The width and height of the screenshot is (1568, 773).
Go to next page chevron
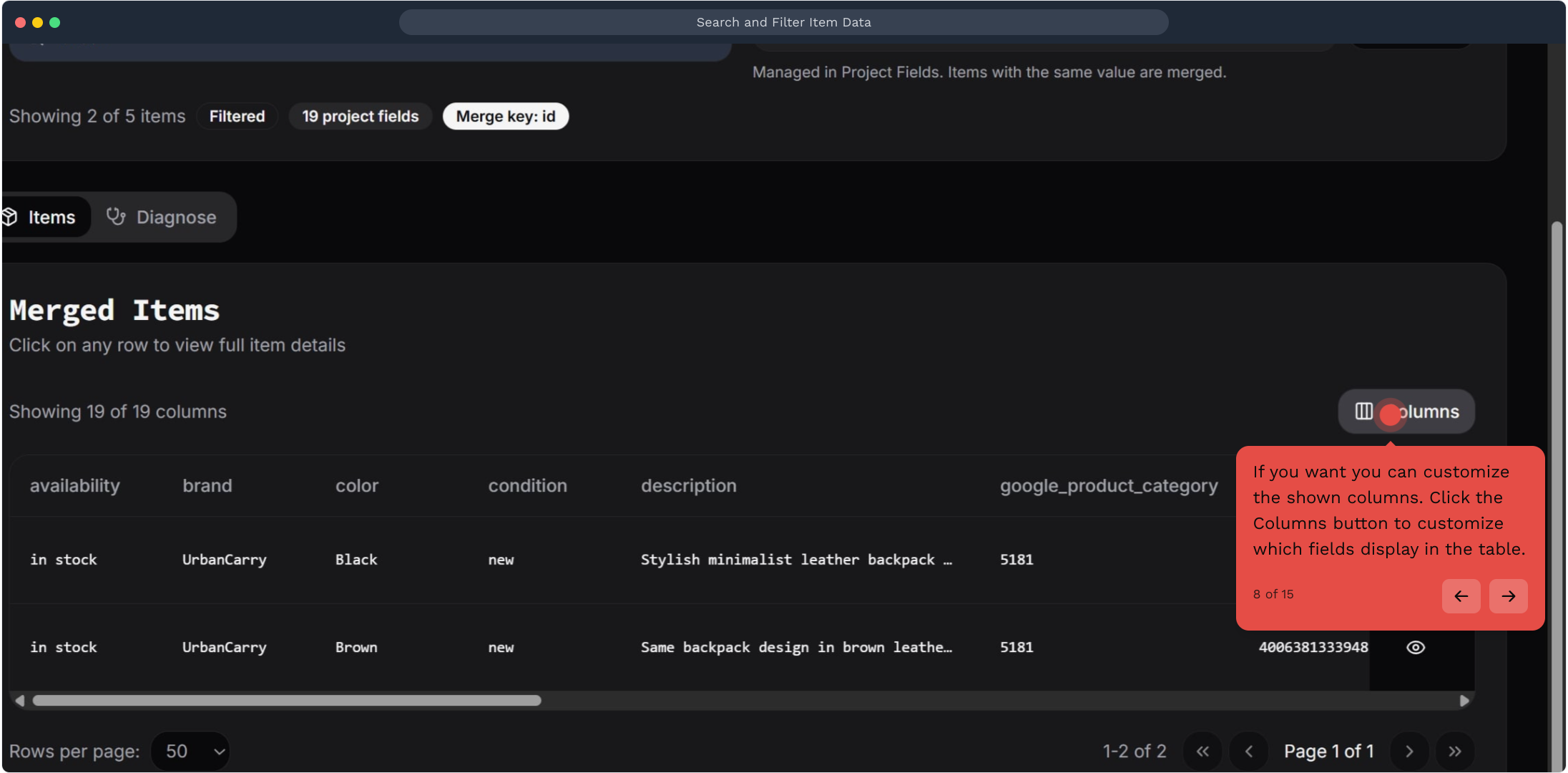[x=1409, y=752]
